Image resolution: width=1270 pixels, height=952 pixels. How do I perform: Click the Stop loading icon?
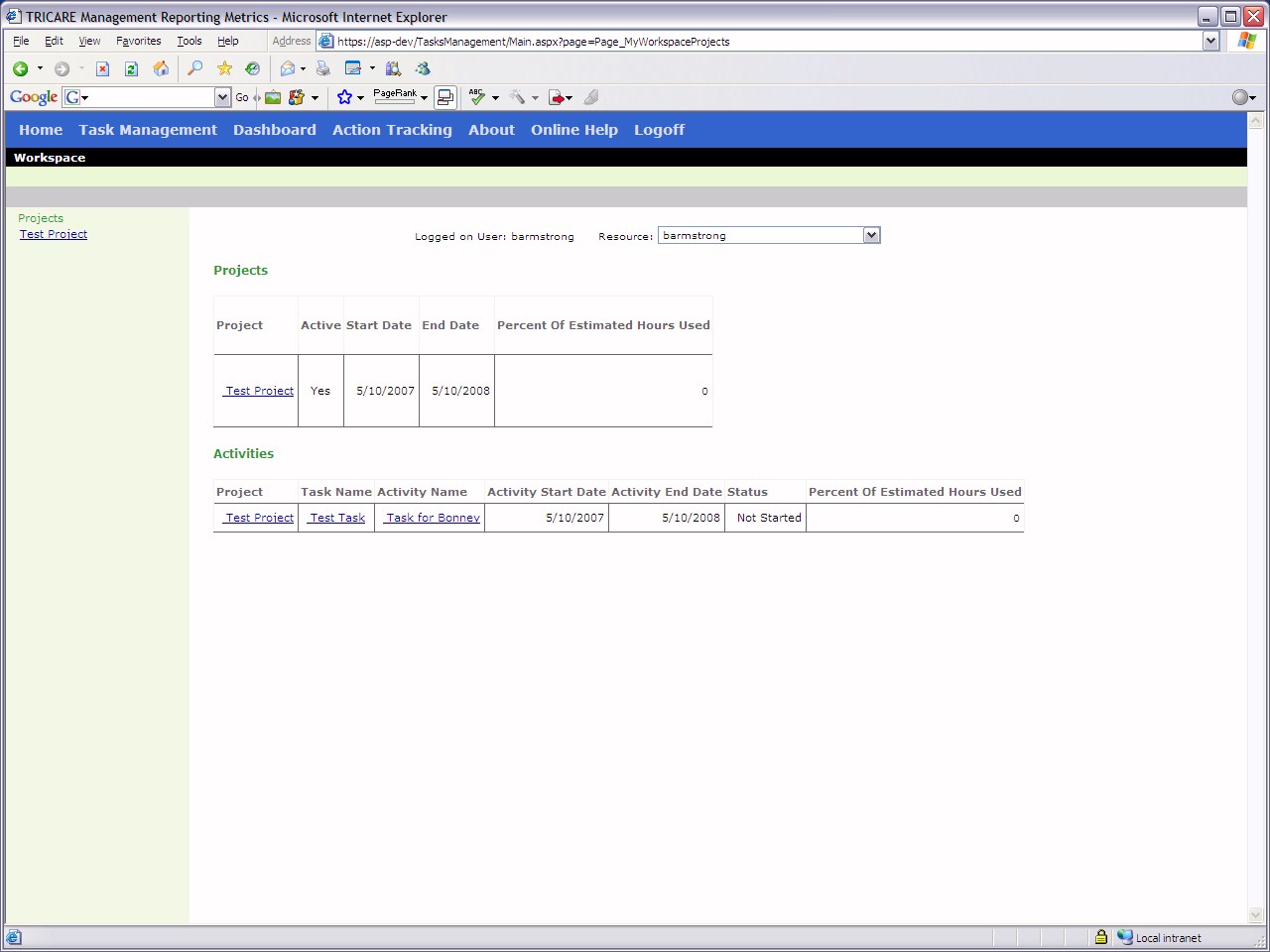(x=102, y=68)
